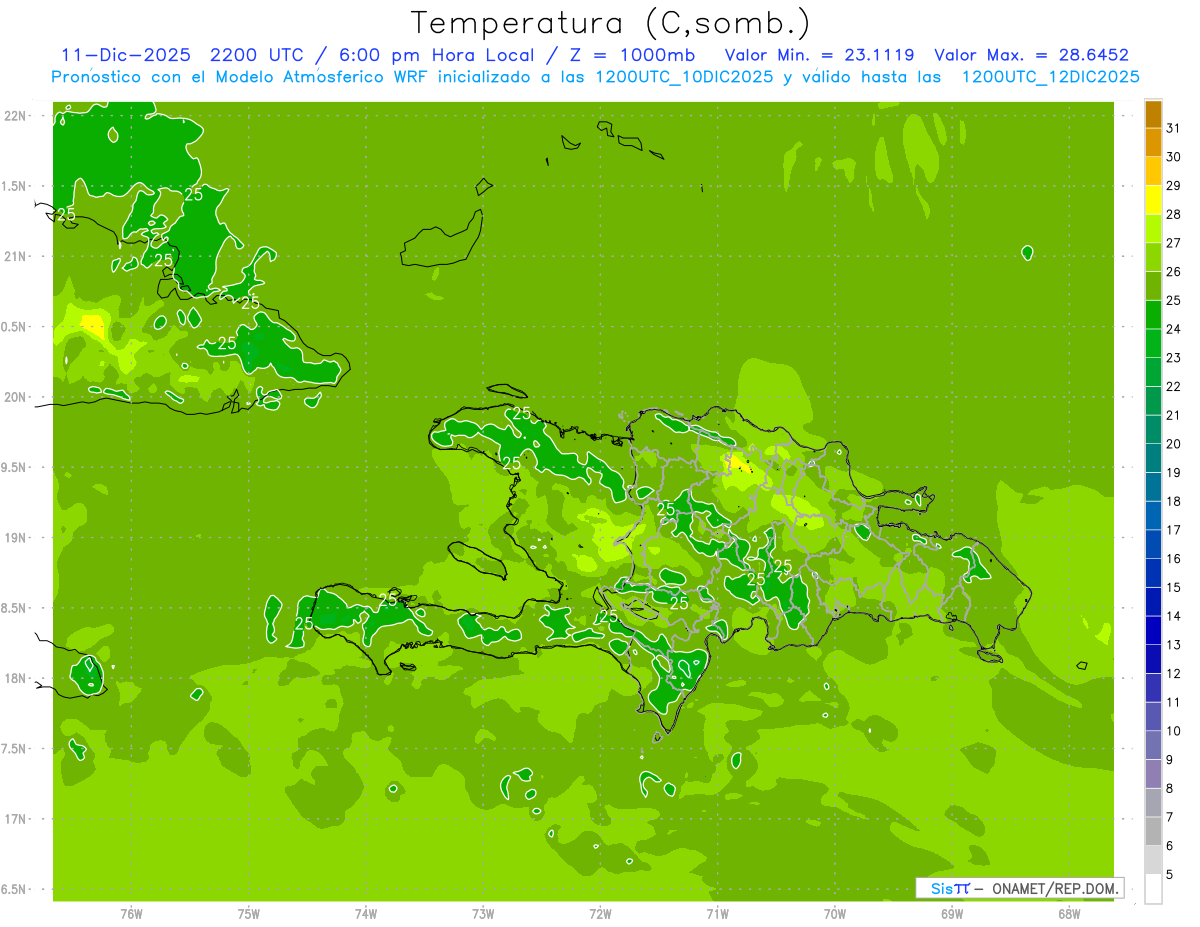
Task: Click legend scale value 20
Action: coord(1173,444)
